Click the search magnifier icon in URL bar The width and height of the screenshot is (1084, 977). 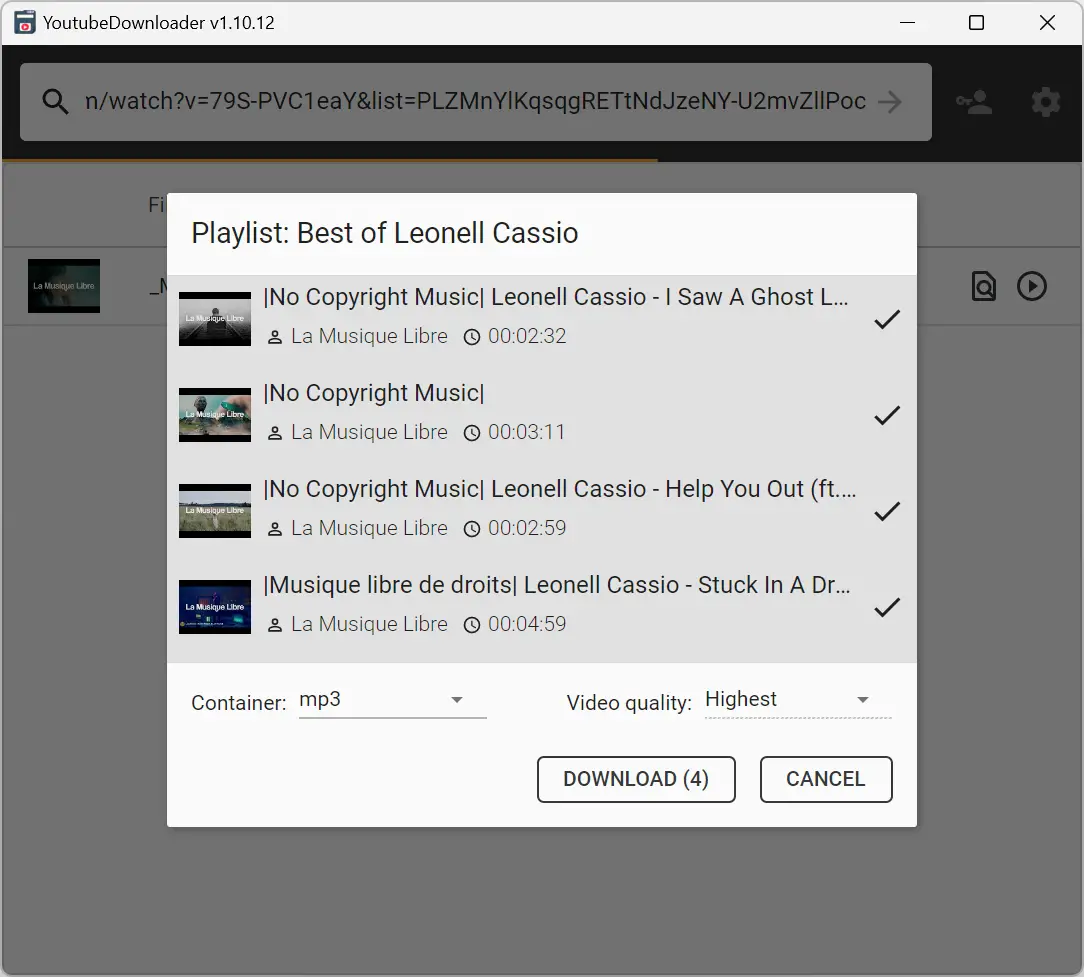point(55,102)
